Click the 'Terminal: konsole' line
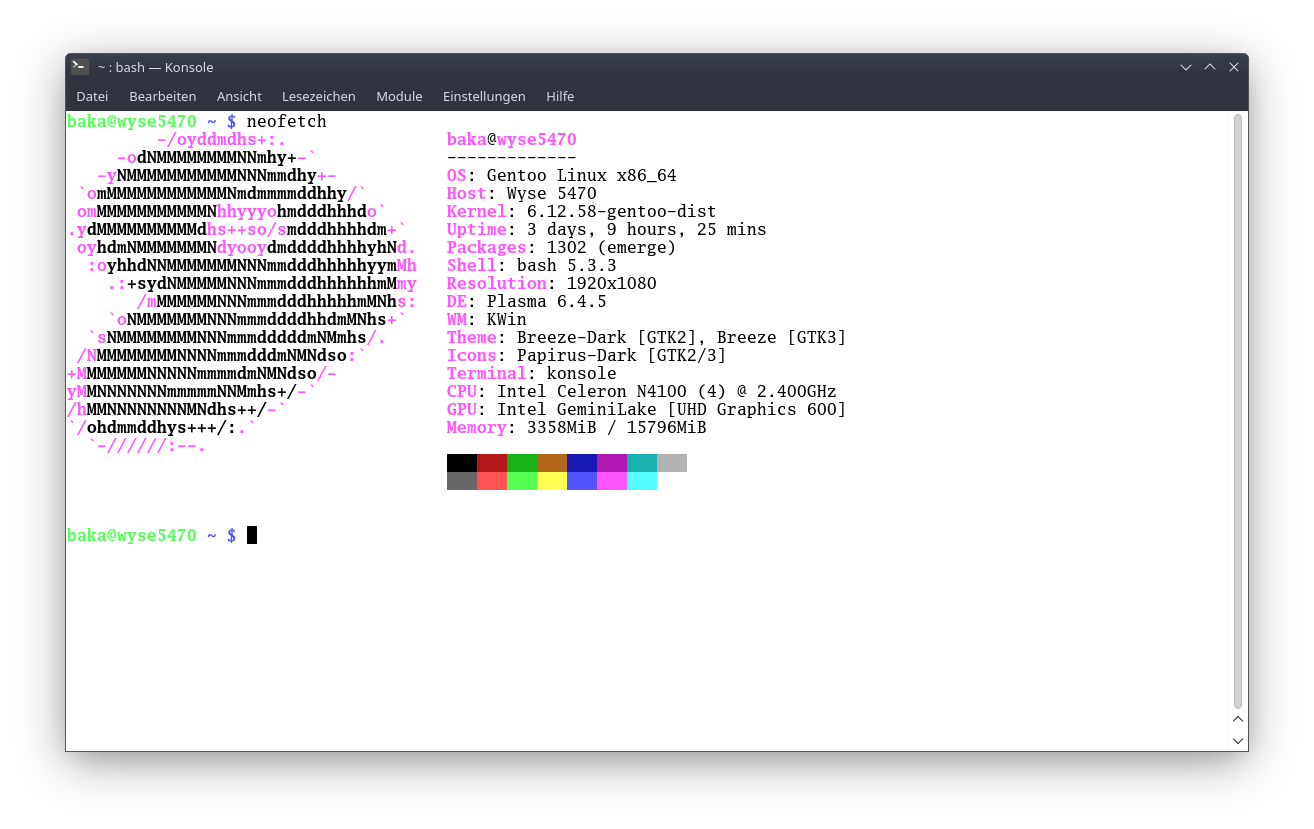 [x=532, y=374]
